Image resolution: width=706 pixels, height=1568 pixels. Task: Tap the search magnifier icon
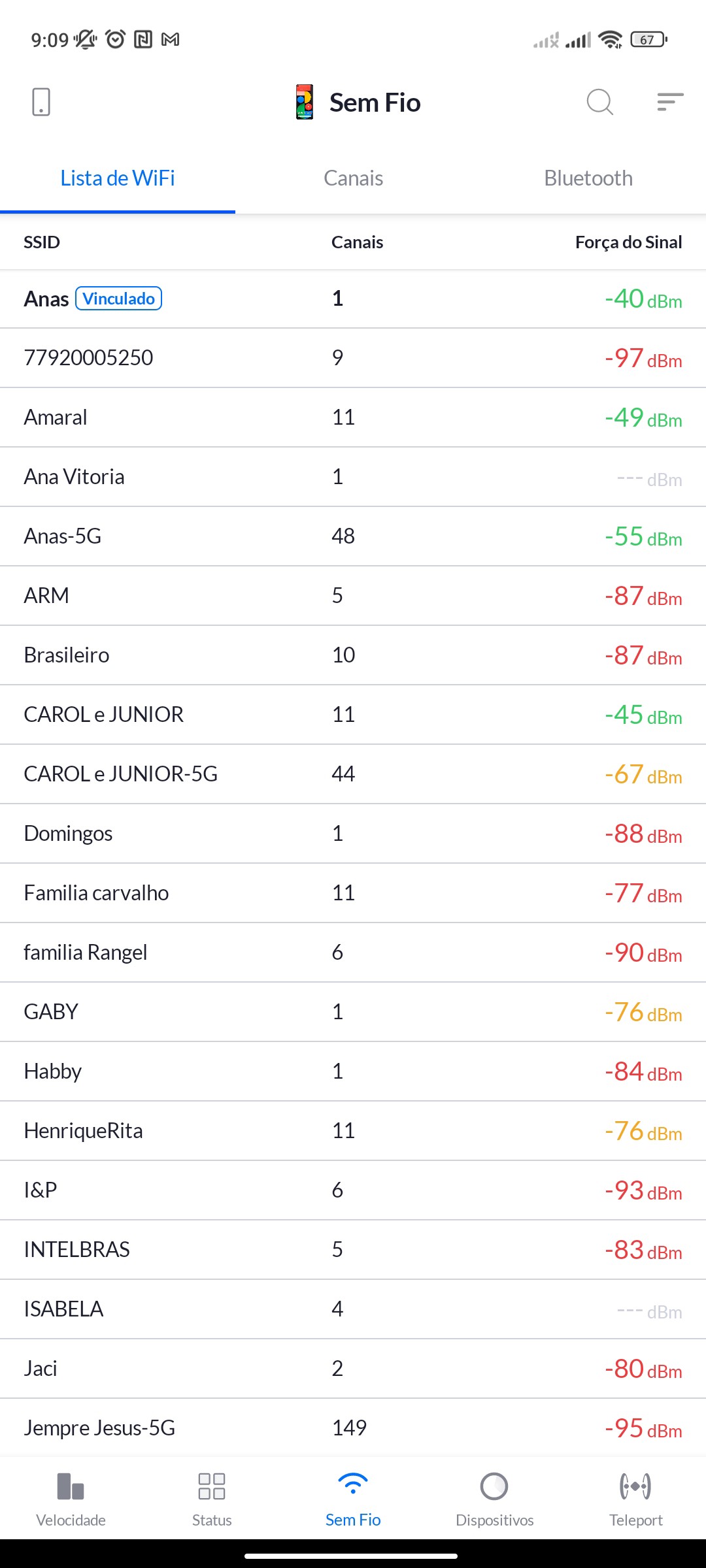(x=599, y=102)
